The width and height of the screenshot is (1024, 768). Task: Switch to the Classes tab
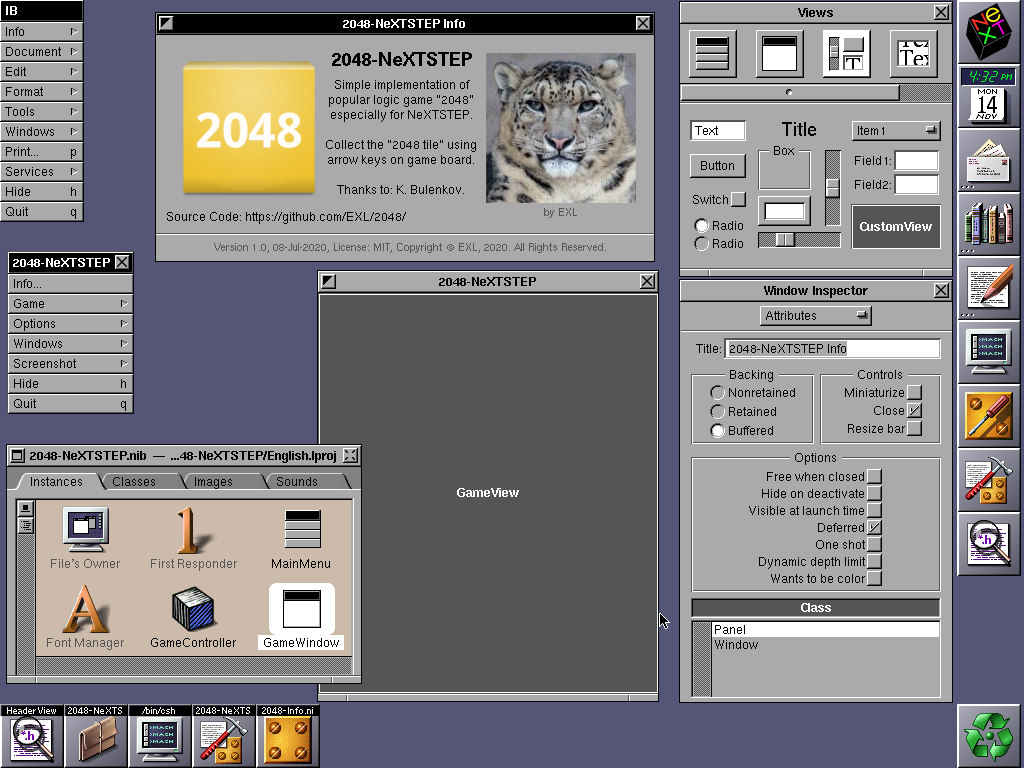(136, 481)
